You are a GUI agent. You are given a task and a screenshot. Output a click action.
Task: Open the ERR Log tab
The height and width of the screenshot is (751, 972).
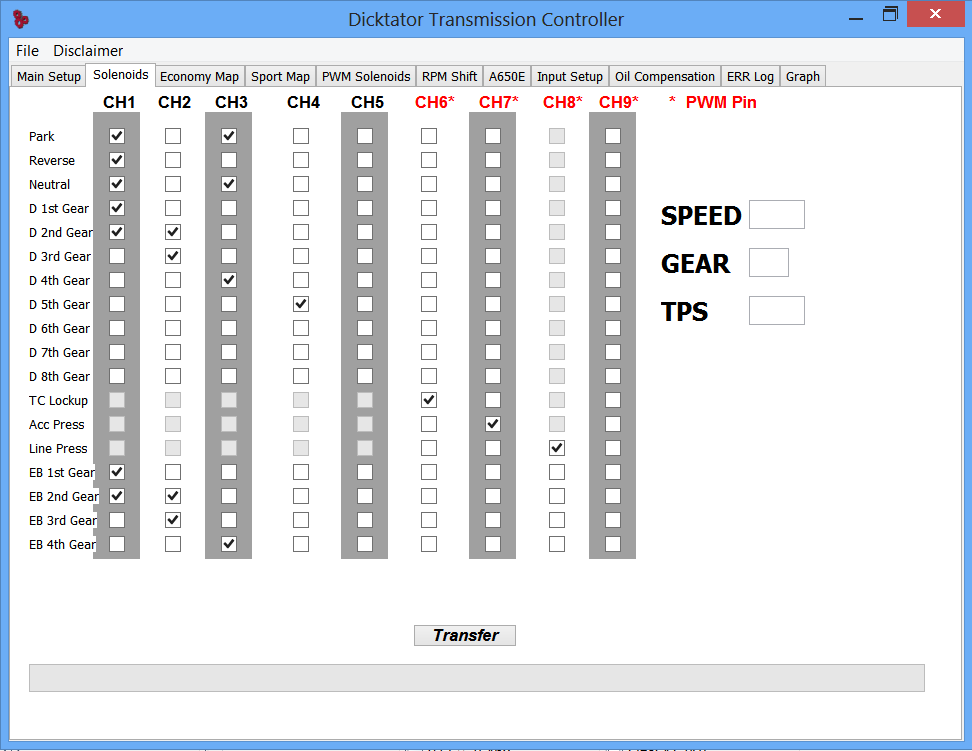(750, 76)
